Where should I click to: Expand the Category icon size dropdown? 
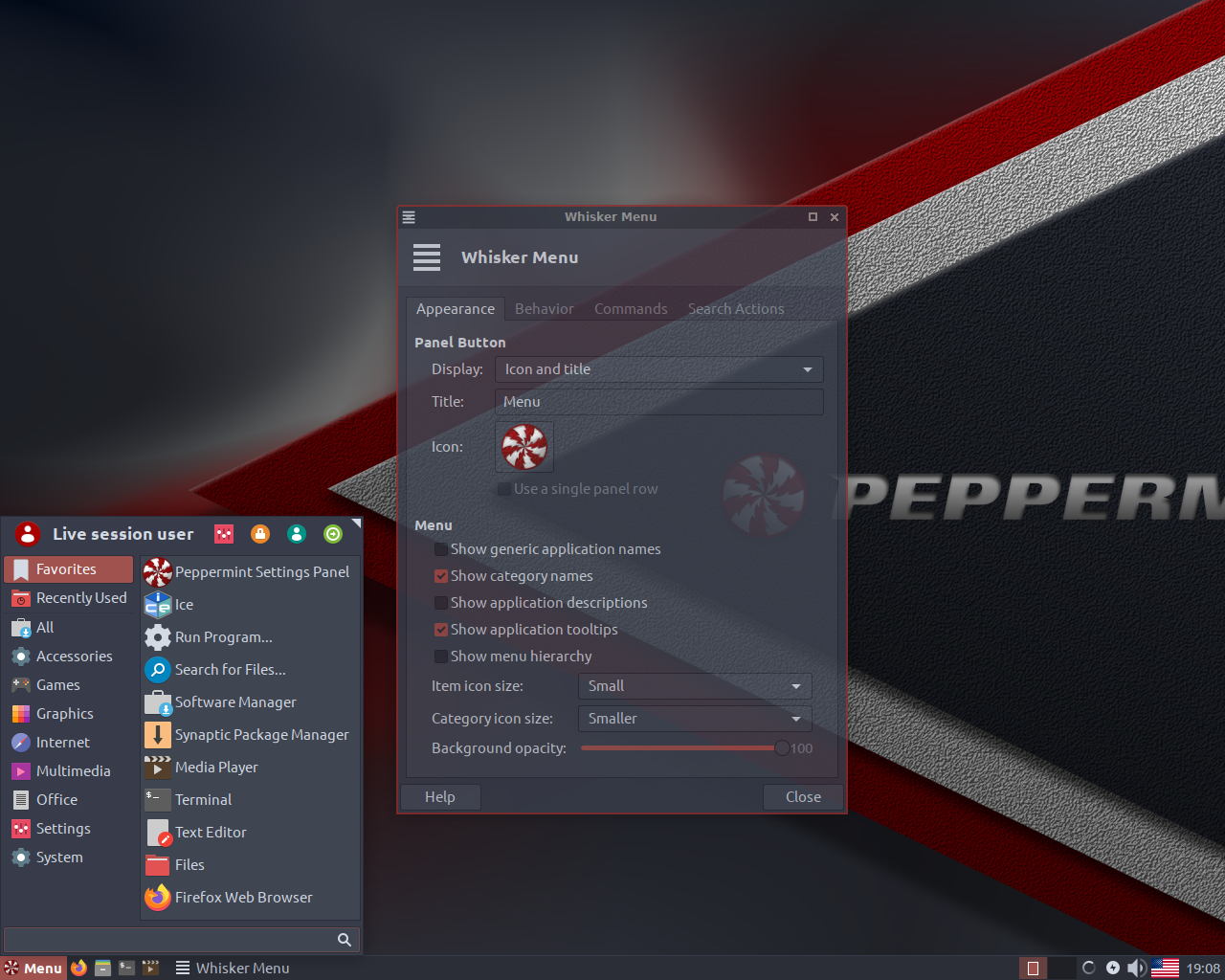[695, 719]
